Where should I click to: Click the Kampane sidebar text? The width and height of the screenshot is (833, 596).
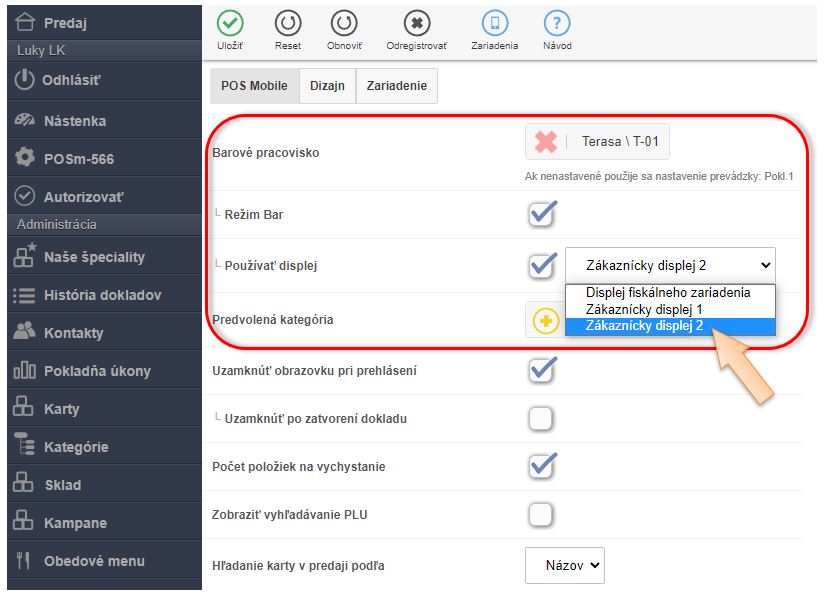75,523
